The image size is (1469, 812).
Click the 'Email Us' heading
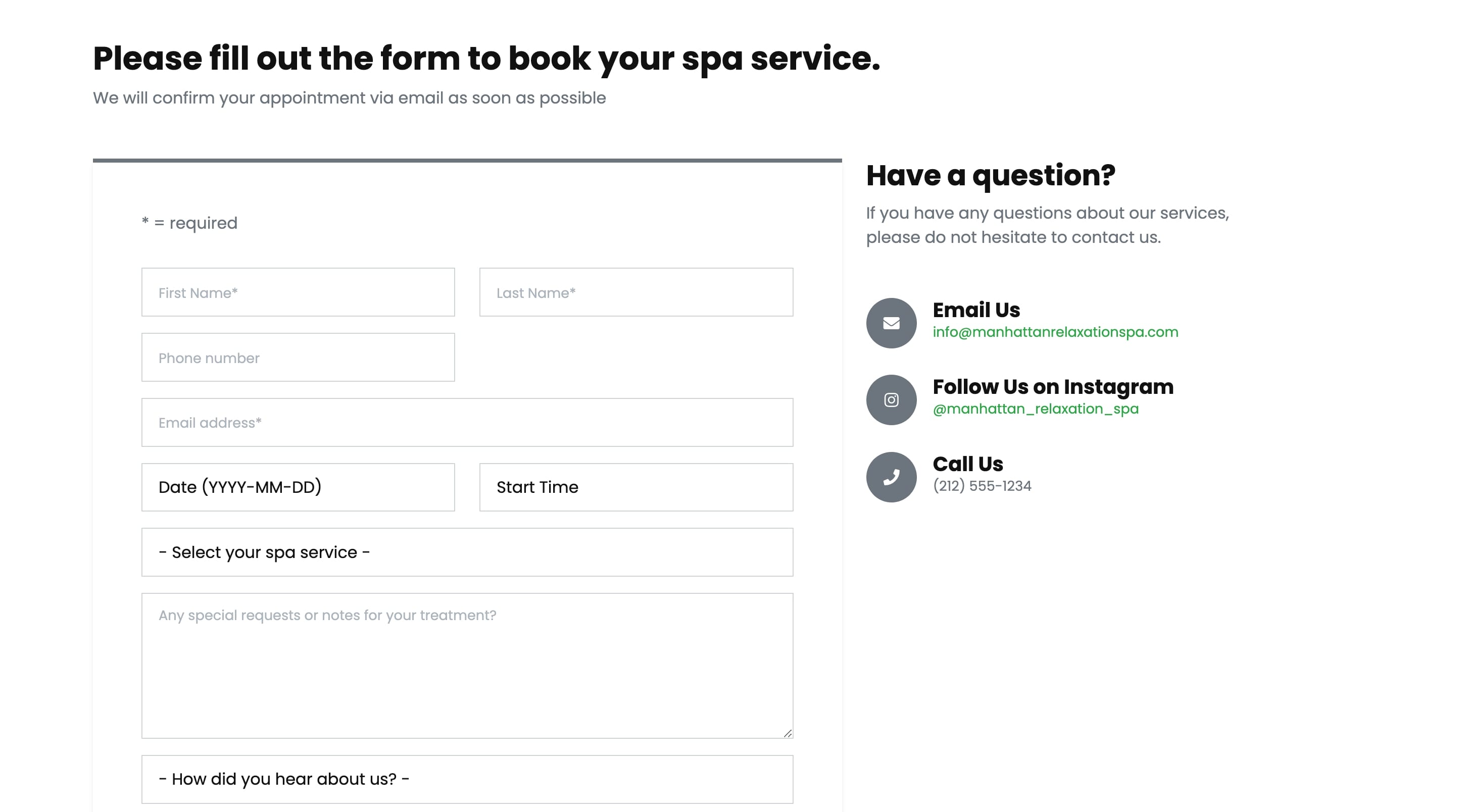pyautogui.click(x=976, y=310)
